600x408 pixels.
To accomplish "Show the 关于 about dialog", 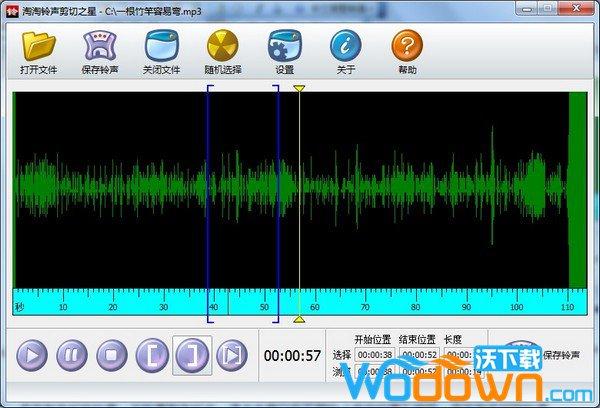I will click(x=346, y=52).
